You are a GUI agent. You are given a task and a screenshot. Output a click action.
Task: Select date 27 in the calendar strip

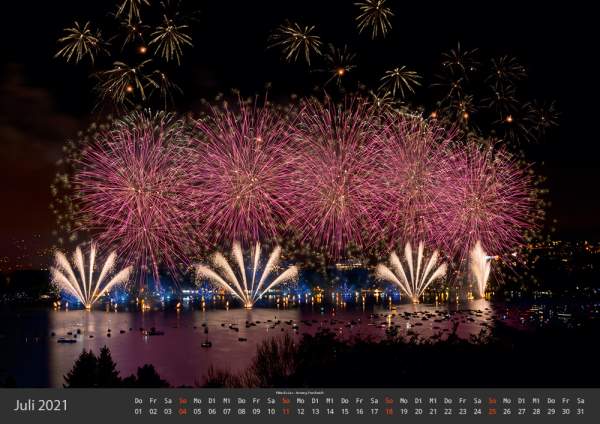coord(522,412)
